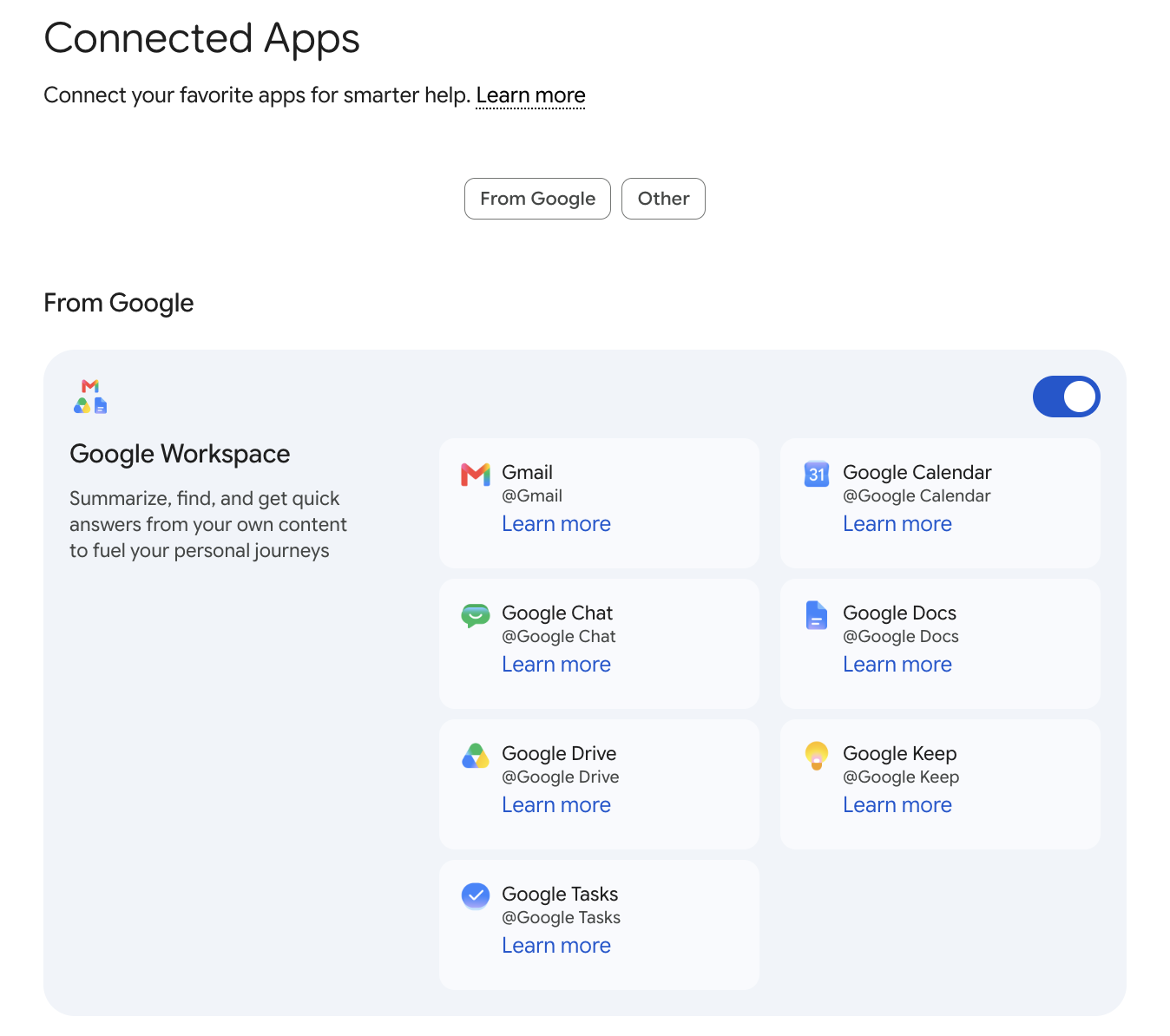
Task: Click the Google Chat bubble icon
Action: 476,615
